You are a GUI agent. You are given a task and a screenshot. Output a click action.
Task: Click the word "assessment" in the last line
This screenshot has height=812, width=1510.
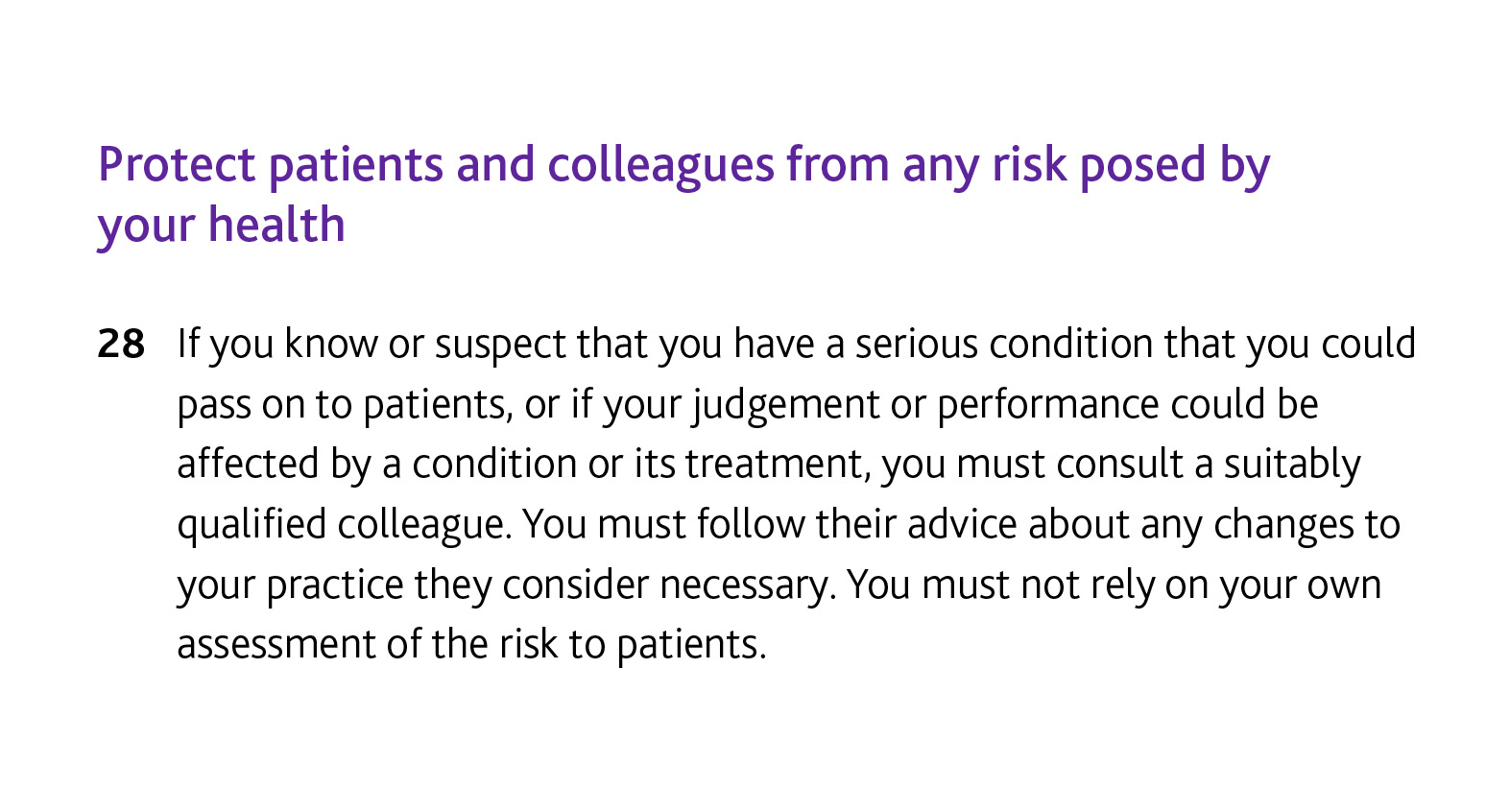click(276, 645)
